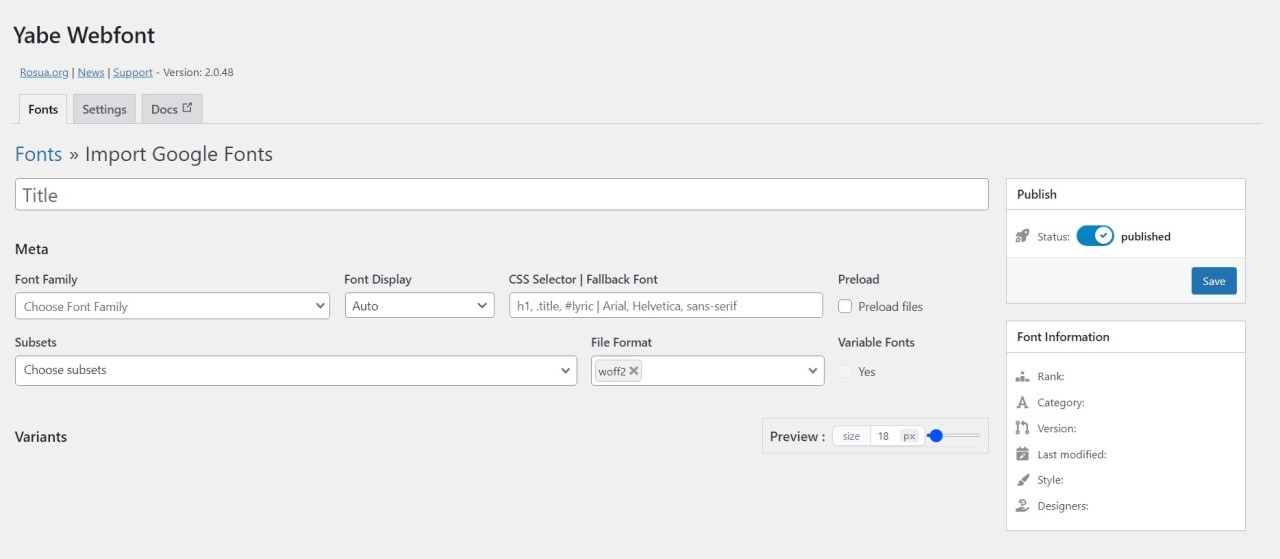The height and width of the screenshot is (559, 1280).
Task: Click the Designers hand icon
Action: 1022,506
